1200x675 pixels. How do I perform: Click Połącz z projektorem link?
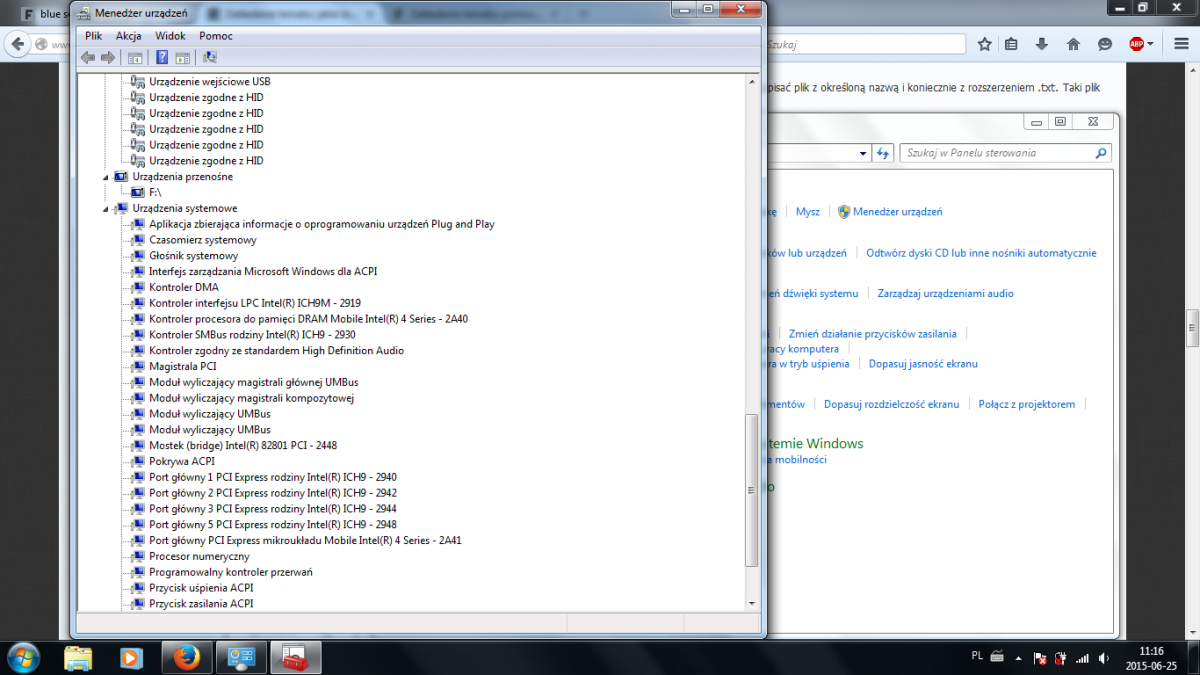1027,404
